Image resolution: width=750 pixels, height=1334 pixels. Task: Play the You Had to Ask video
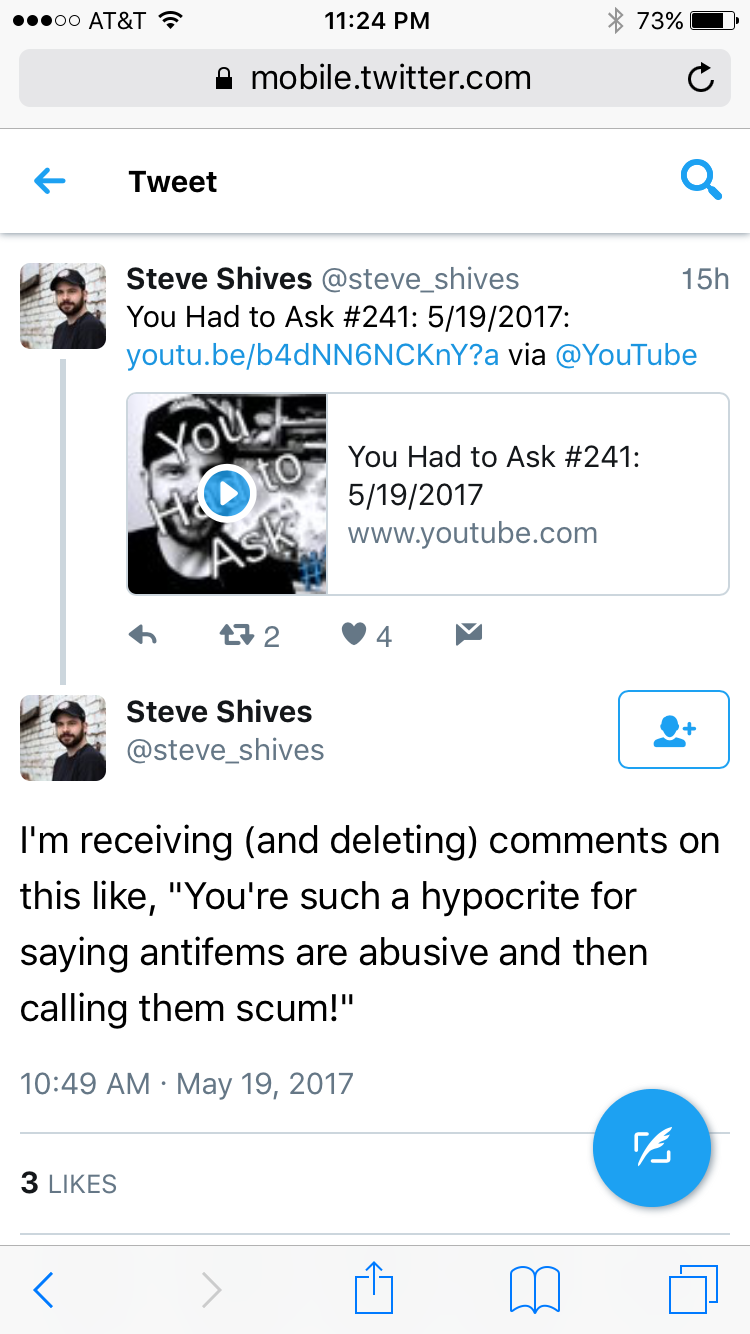[227, 494]
